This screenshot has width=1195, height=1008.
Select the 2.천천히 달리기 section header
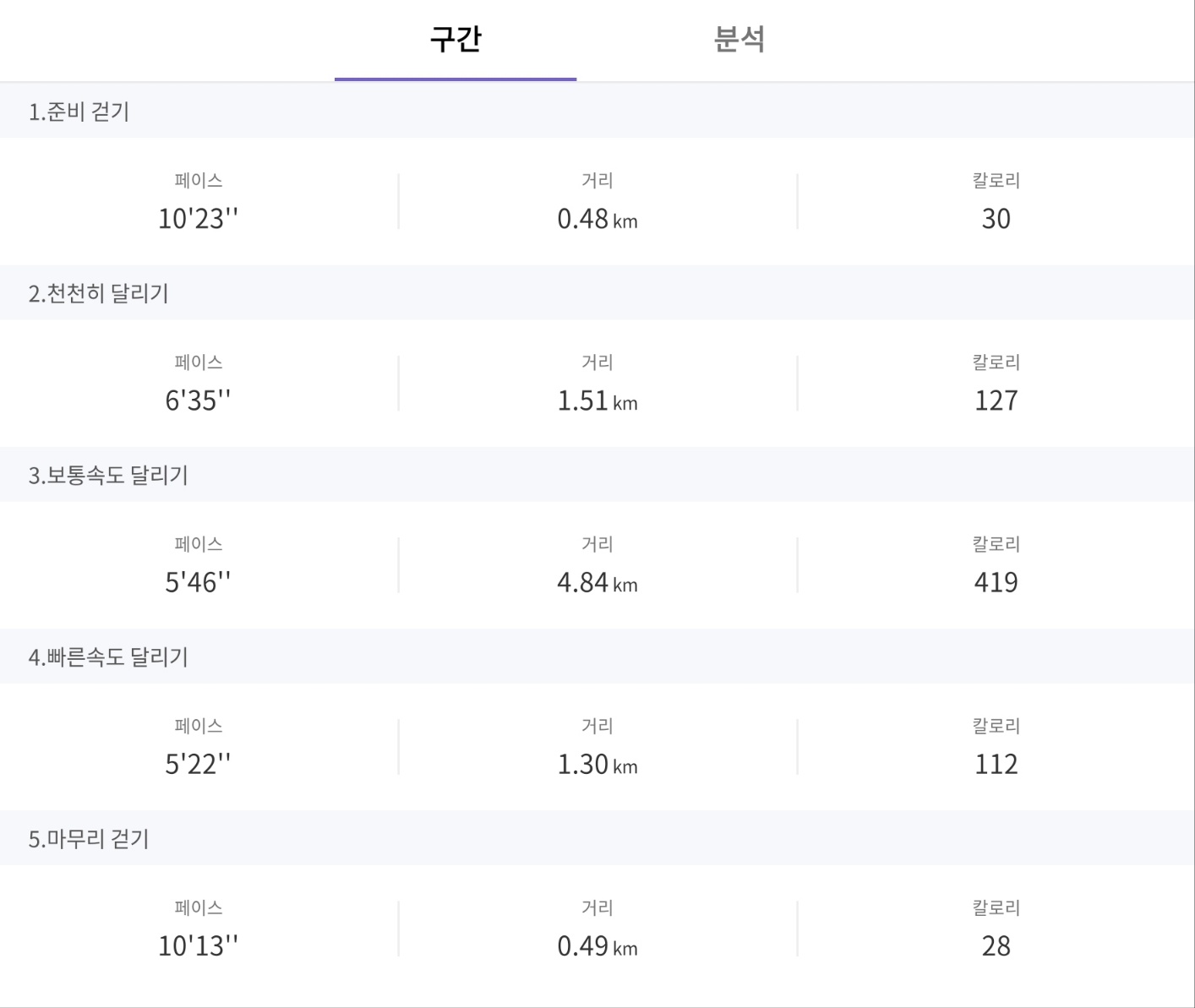99,293
